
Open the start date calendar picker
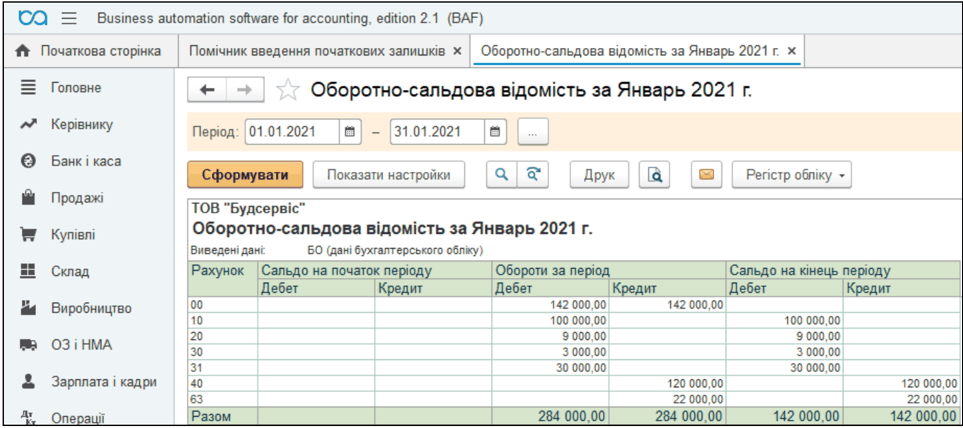point(350,131)
